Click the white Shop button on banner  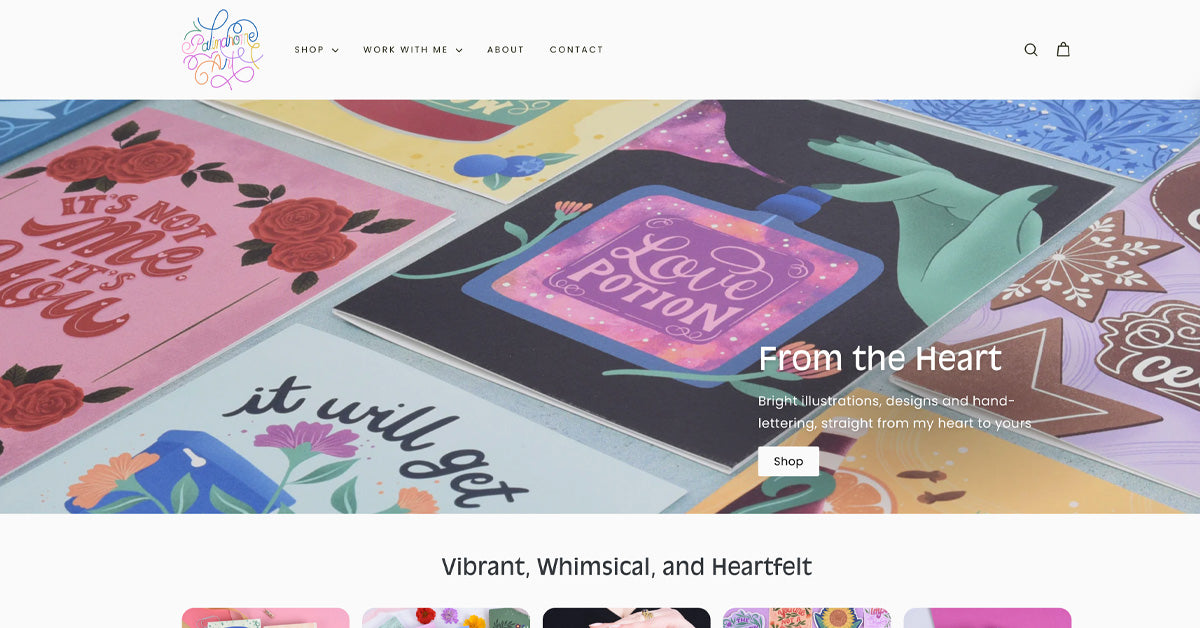click(x=788, y=461)
